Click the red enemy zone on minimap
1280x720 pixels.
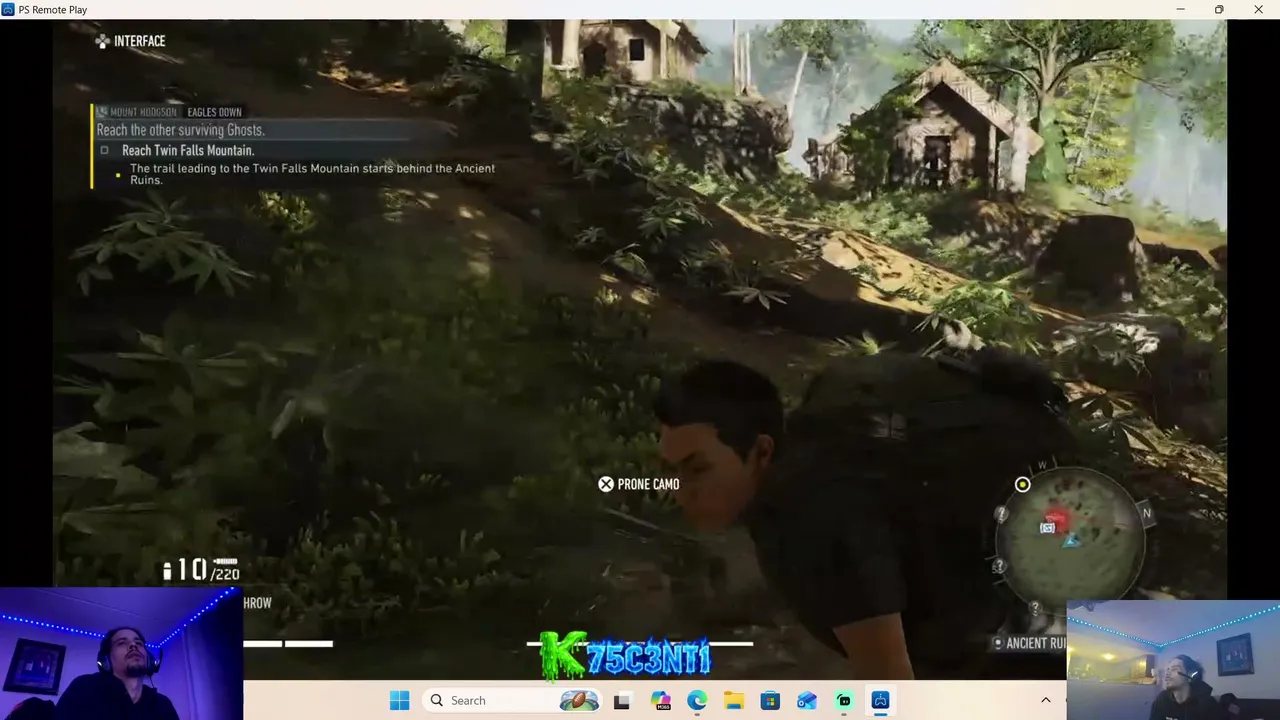1058,519
